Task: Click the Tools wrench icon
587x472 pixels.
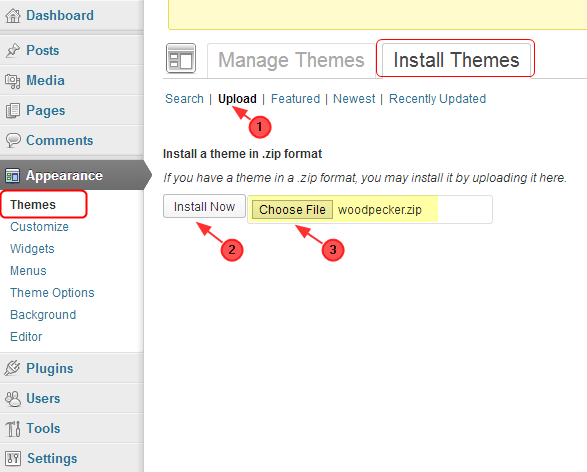Action: tap(13, 429)
